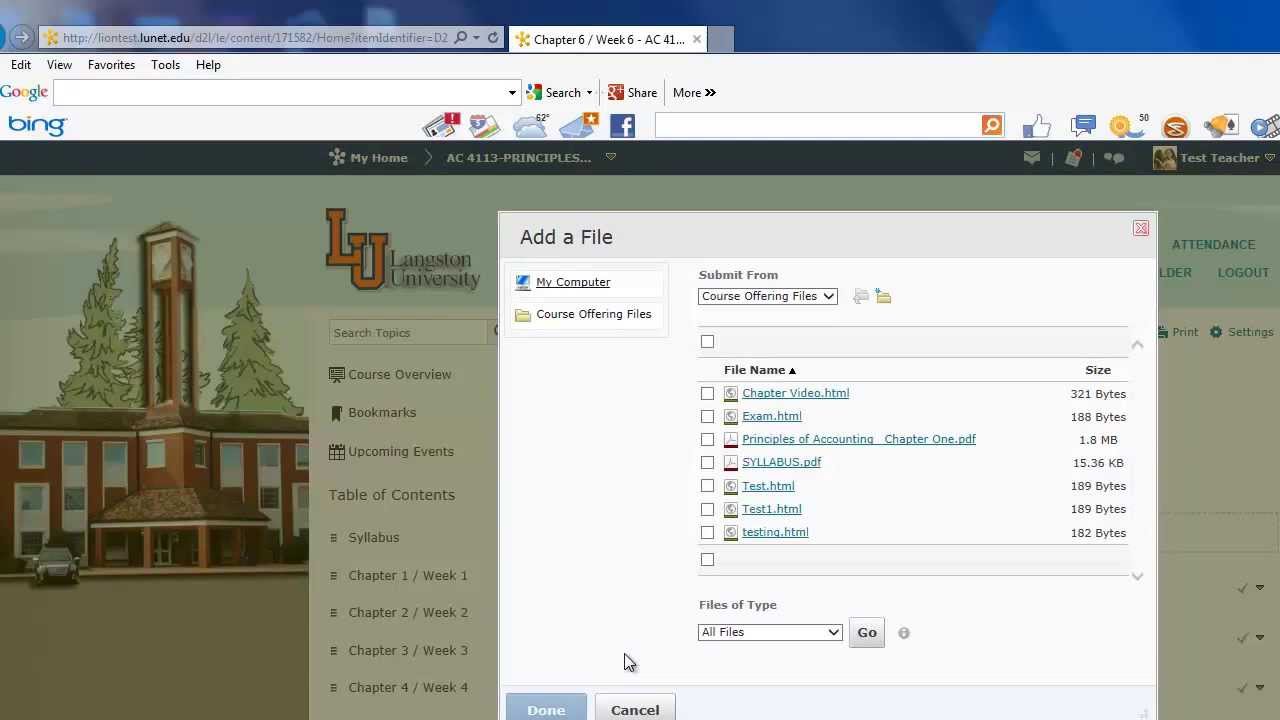
Task: Click the Search Topics input field
Action: 410,332
